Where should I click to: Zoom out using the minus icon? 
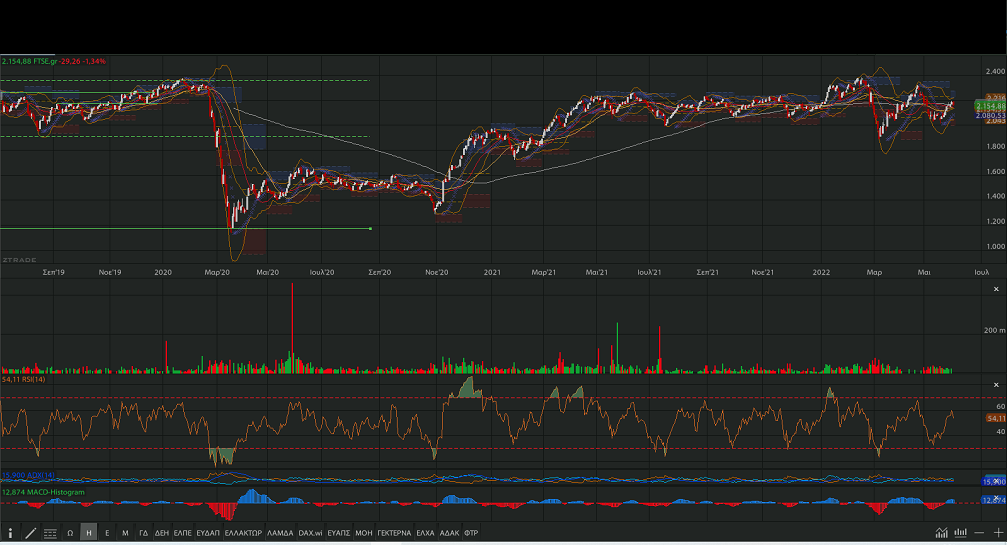pos(980,533)
